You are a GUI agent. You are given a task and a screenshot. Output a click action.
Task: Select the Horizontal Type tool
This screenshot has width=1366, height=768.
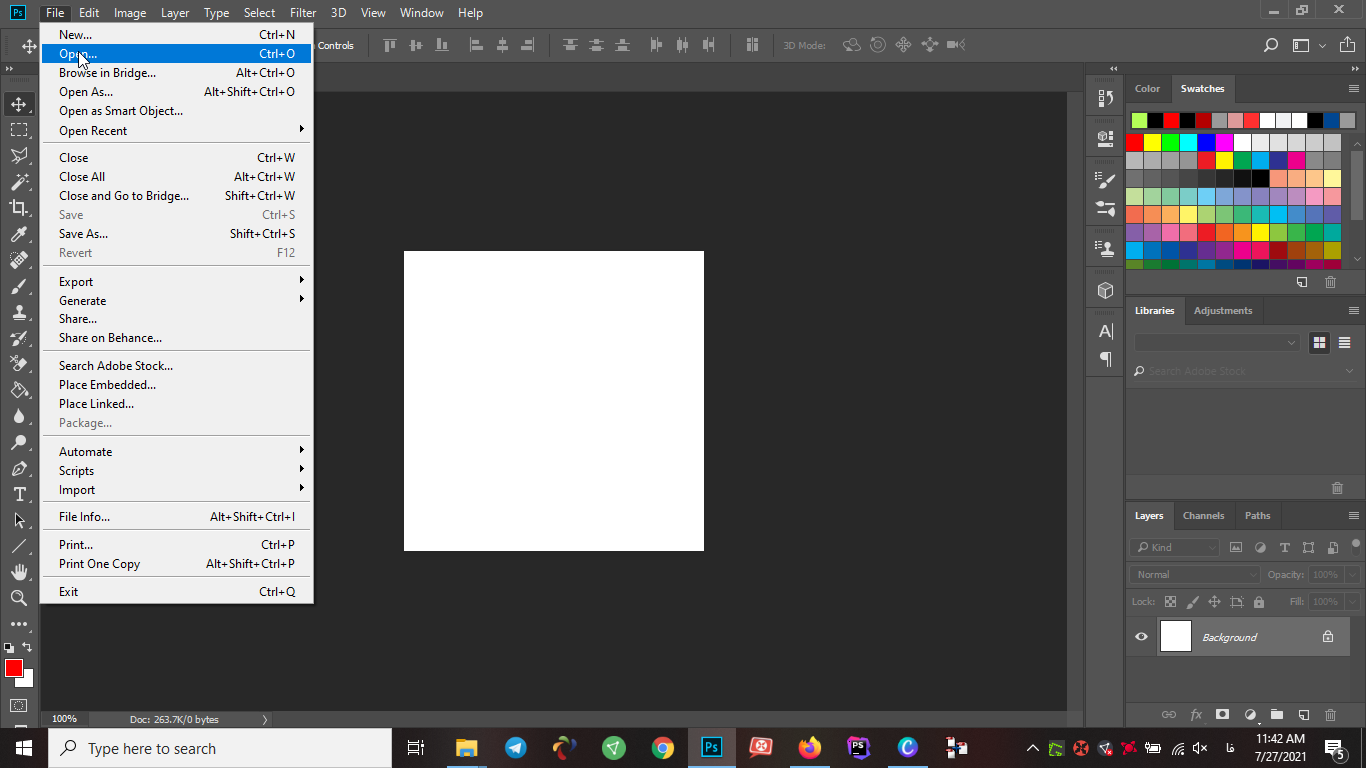[19, 494]
